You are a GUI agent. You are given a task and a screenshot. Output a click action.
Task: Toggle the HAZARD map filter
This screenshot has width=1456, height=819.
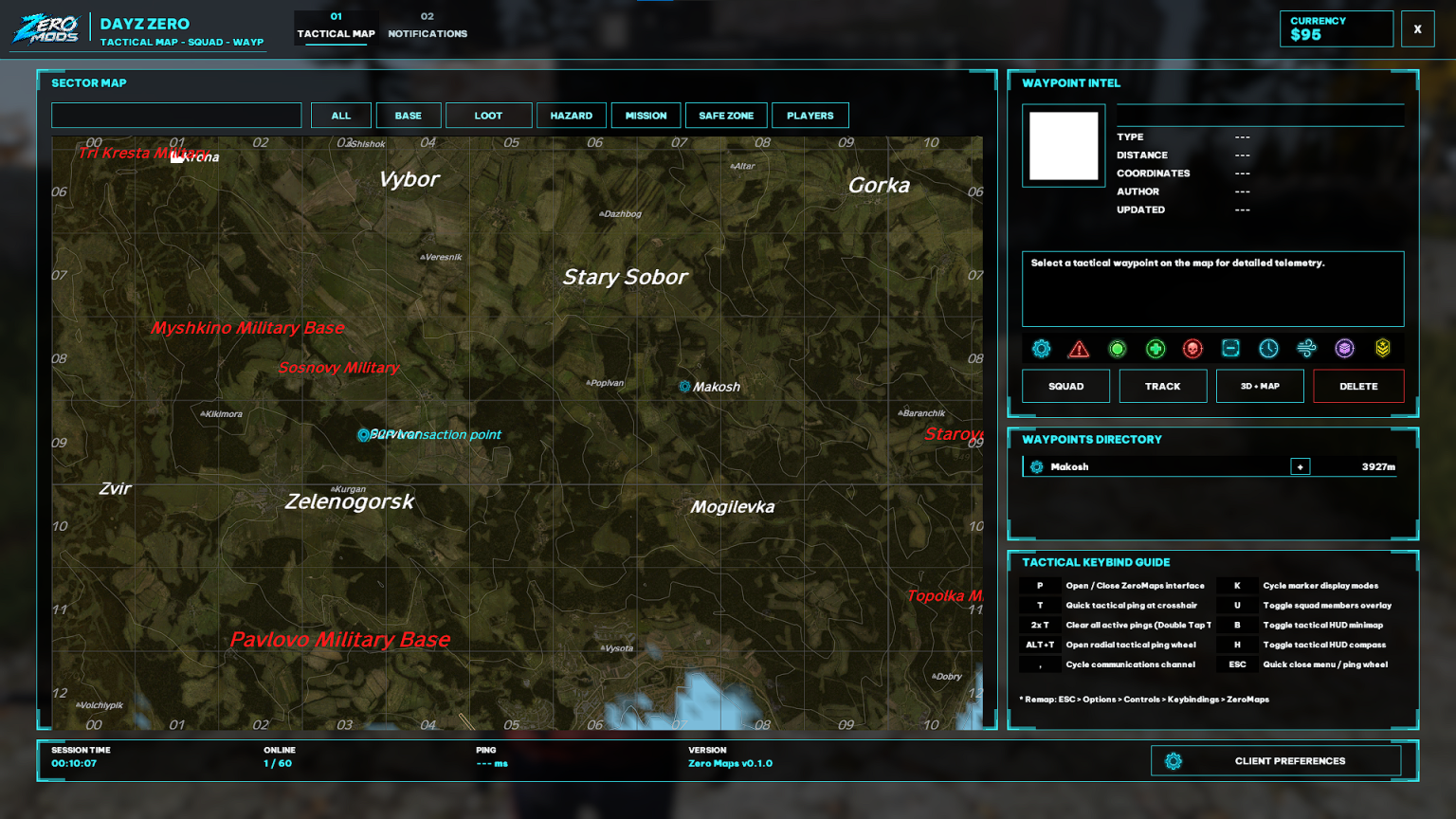tap(572, 116)
